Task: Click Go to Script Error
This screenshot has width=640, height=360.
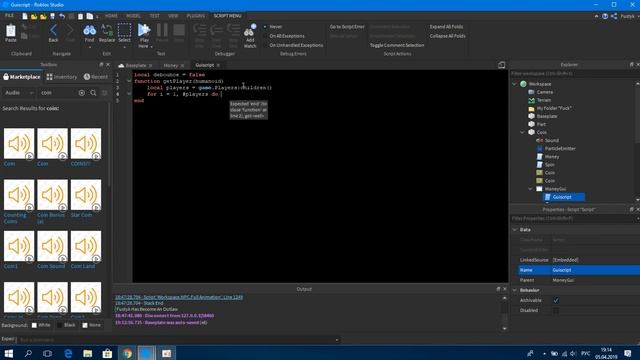Action: (x=347, y=27)
